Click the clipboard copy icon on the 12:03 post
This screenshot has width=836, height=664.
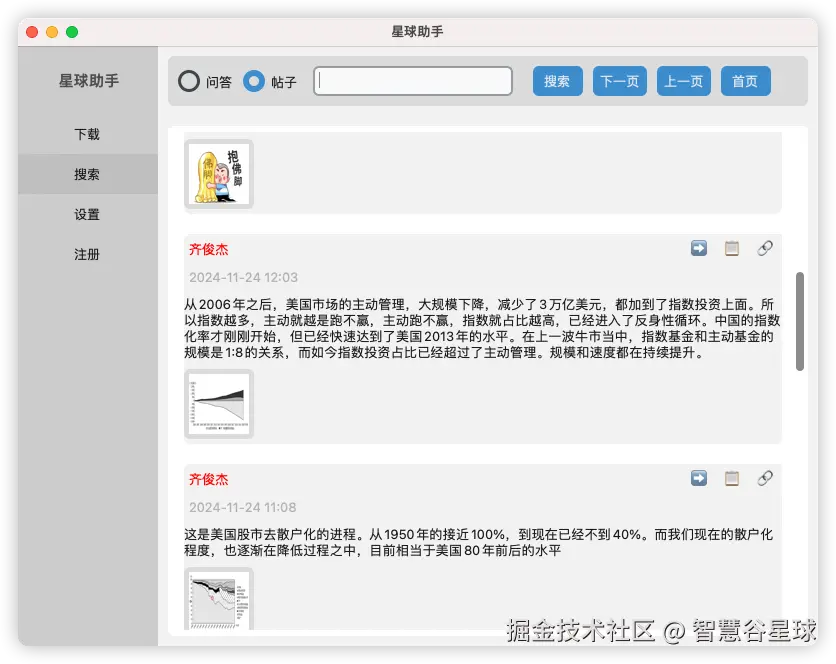click(732, 248)
